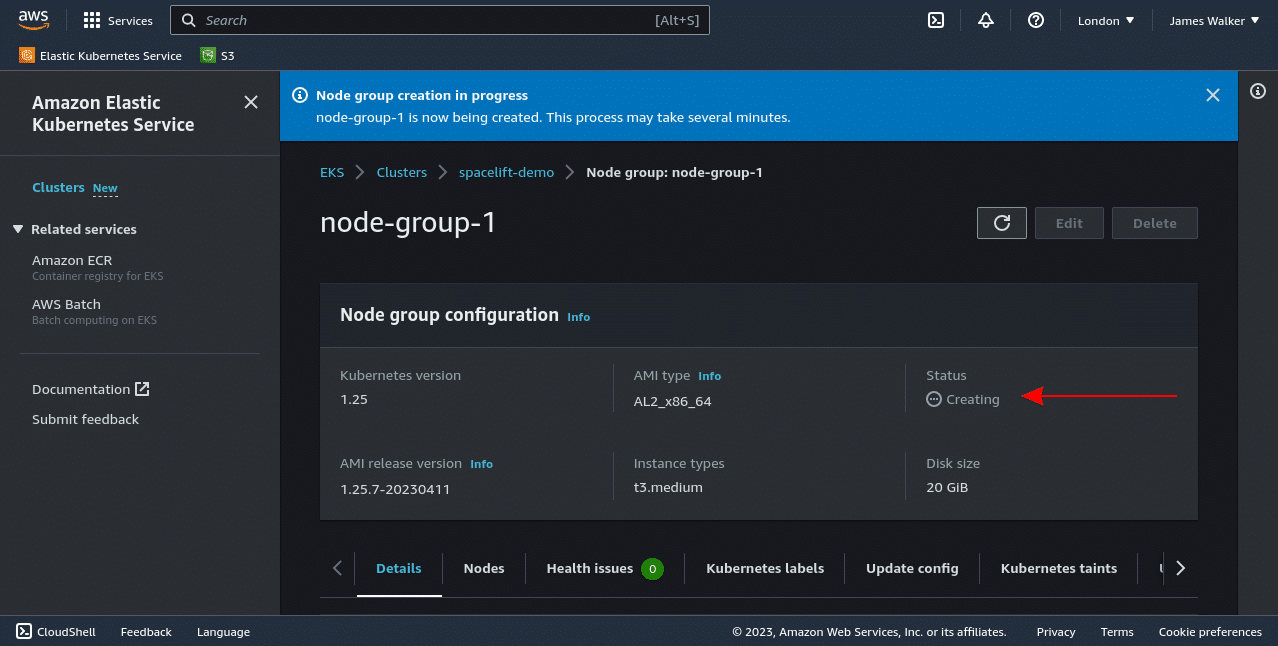This screenshot has height=646, width=1278.
Task: Open the AWS home logo
Action: (x=33, y=20)
